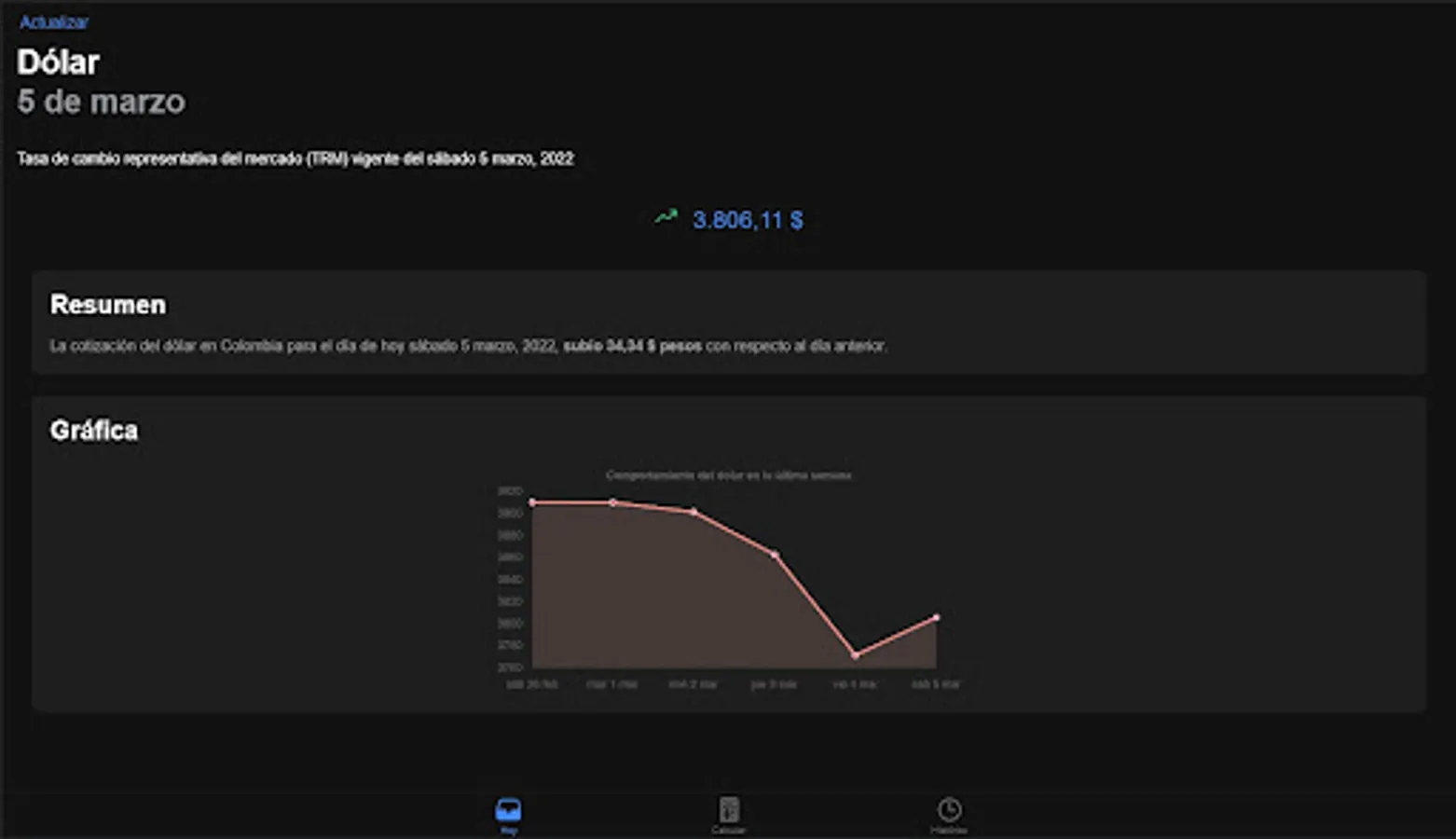This screenshot has height=839, width=1456.
Task: Click the green upward trend arrow icon
Action: coord(666,217)
